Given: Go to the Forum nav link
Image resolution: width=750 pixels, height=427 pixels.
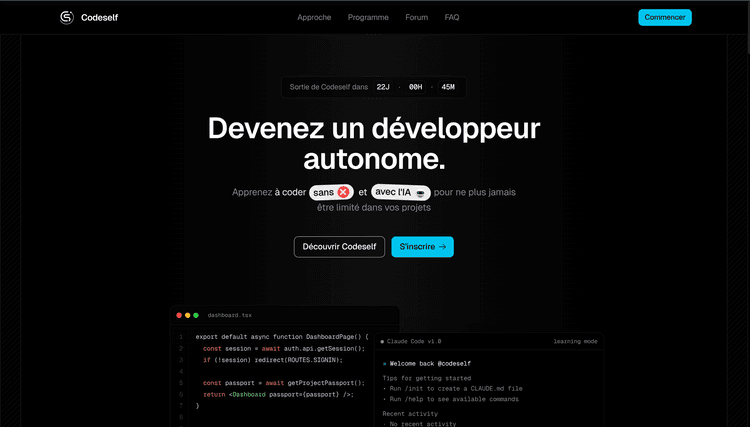Looking at the screenshot, I should [x=417, y=17].
